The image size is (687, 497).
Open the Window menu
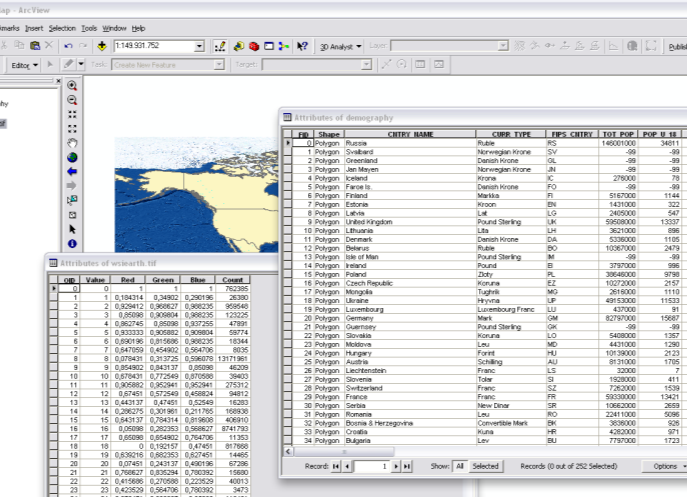(114, 28)
